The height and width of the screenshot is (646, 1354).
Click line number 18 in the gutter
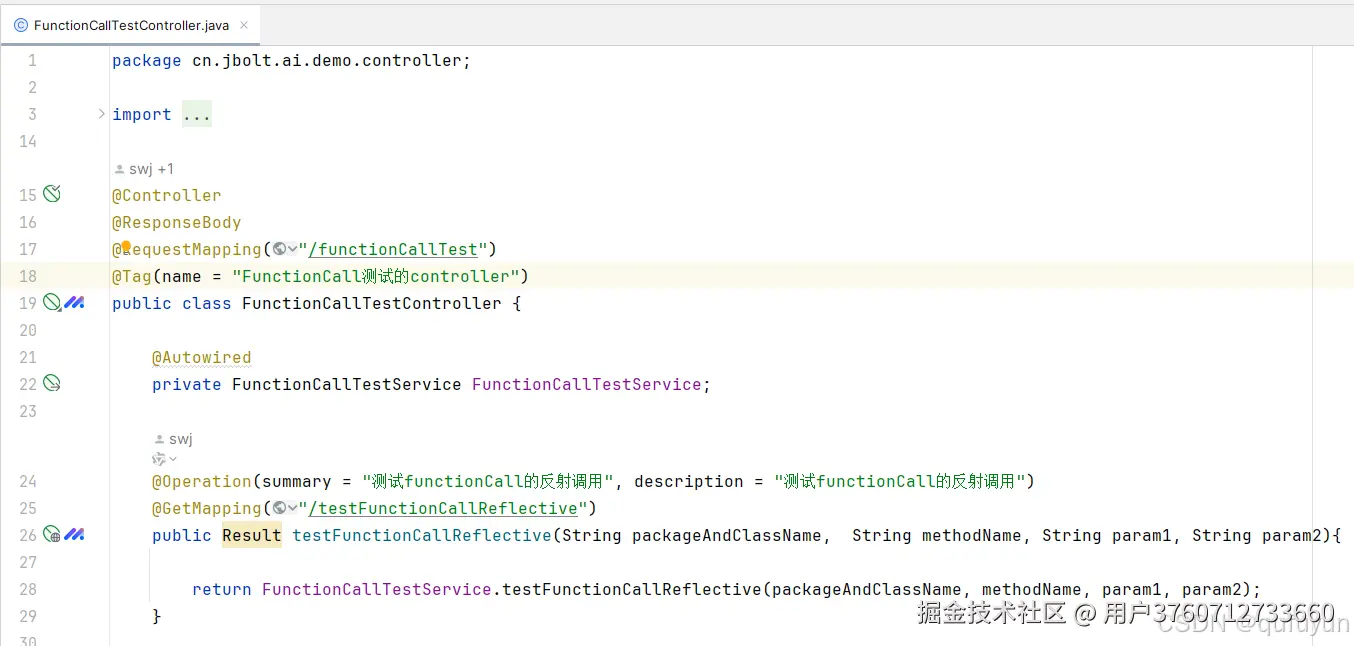coord(28,276)
